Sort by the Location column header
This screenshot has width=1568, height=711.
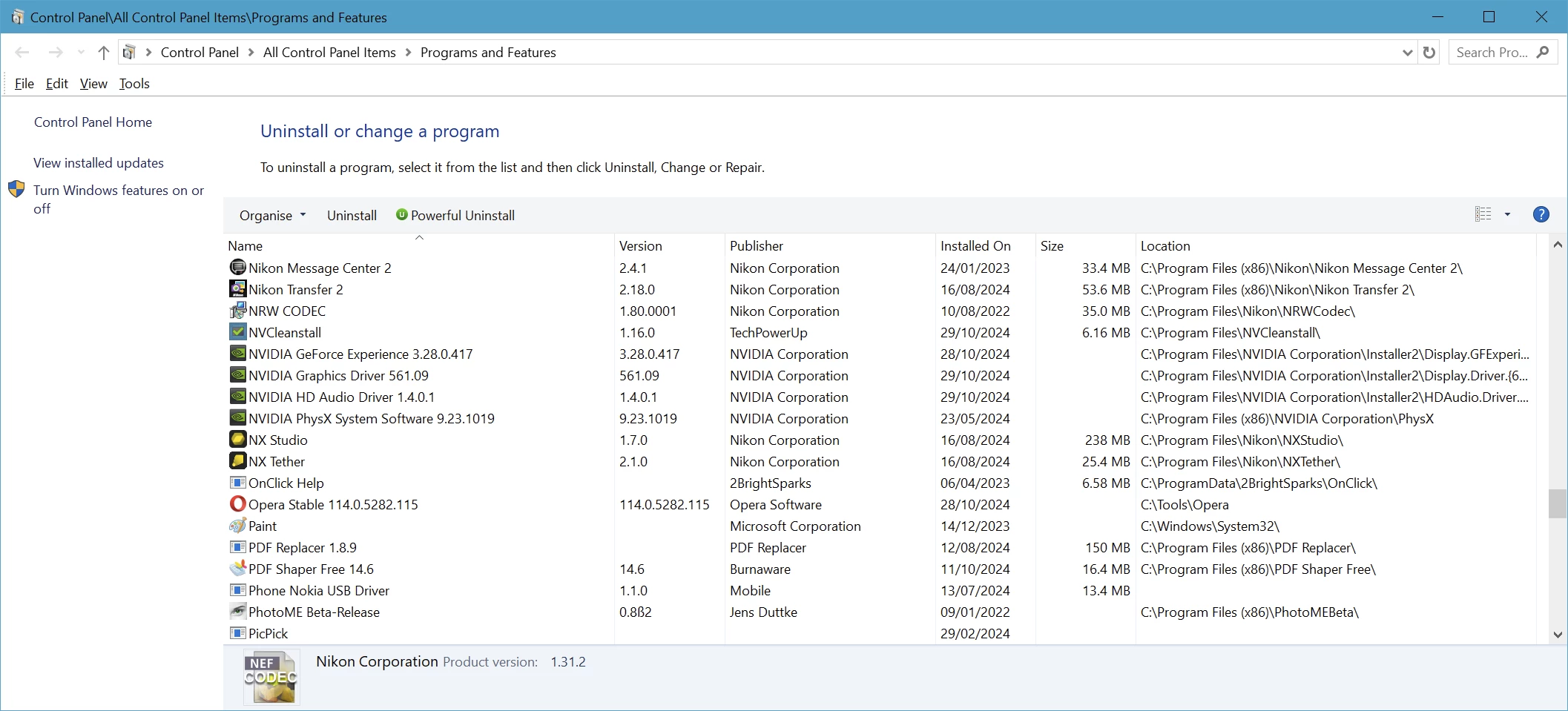(x=1335, y=245)
